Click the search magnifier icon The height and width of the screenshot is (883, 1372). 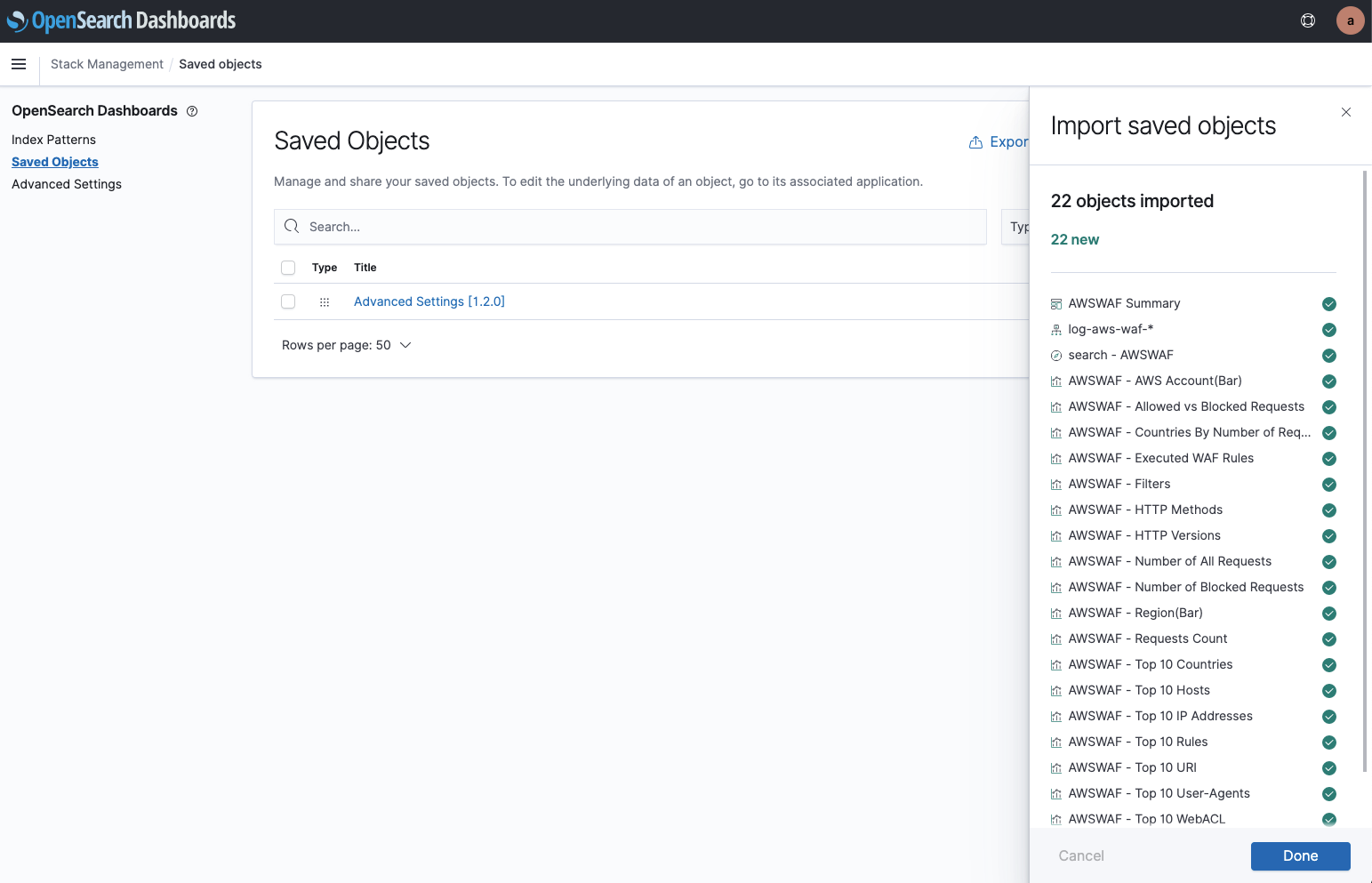tap(292, 227)
